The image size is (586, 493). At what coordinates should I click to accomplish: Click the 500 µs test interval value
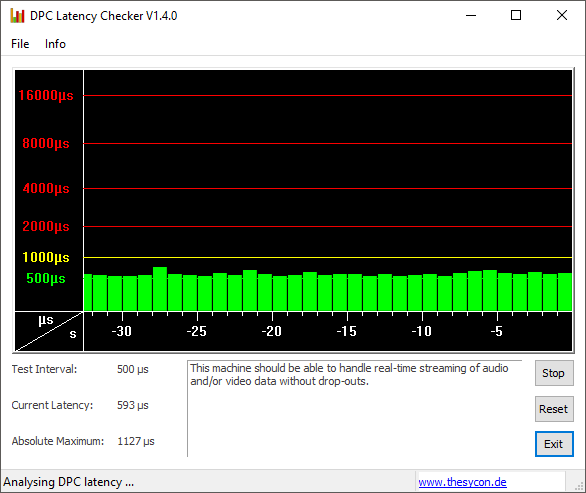[133, 369]
